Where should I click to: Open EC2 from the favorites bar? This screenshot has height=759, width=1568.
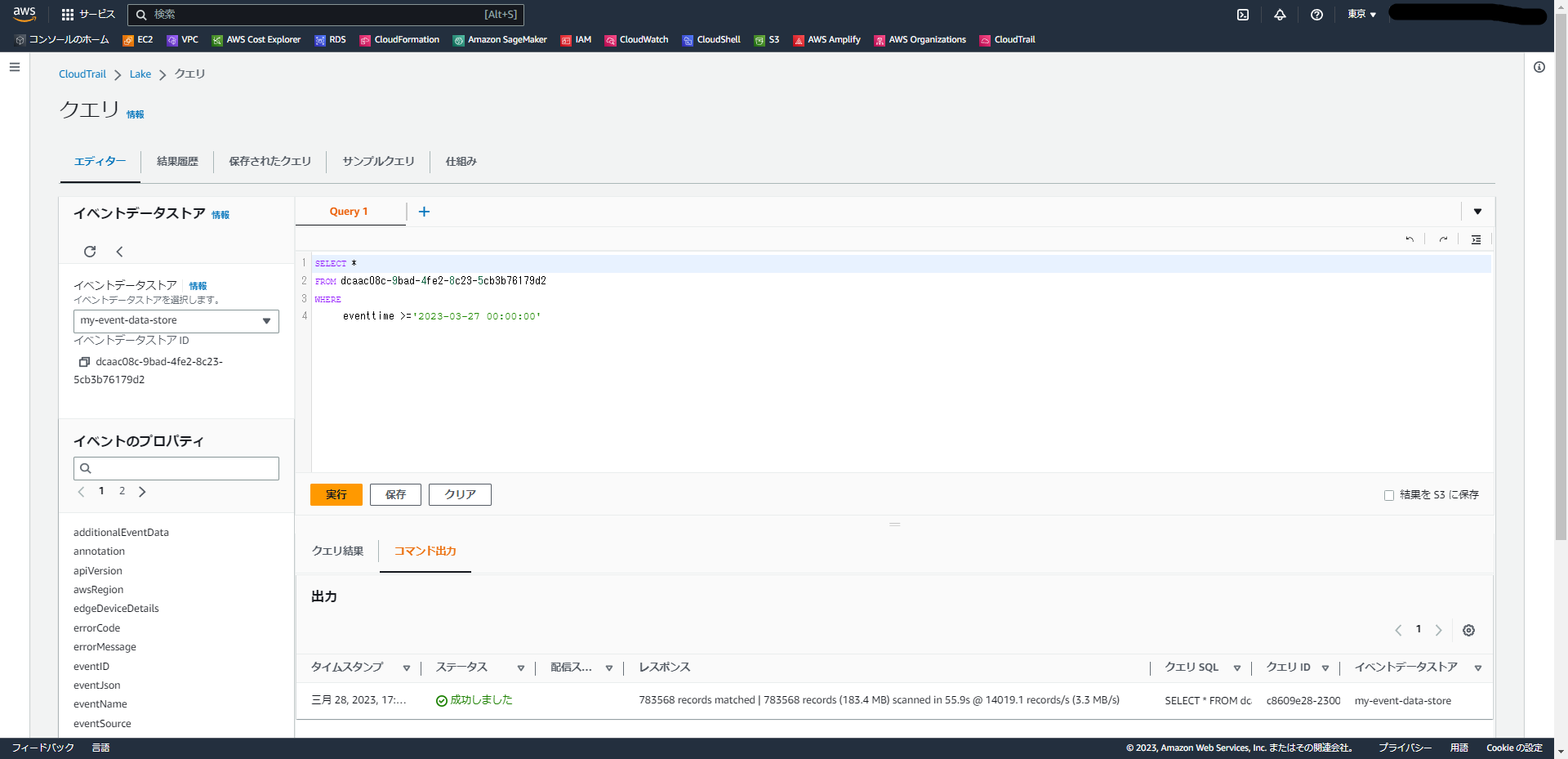point(138,40)
